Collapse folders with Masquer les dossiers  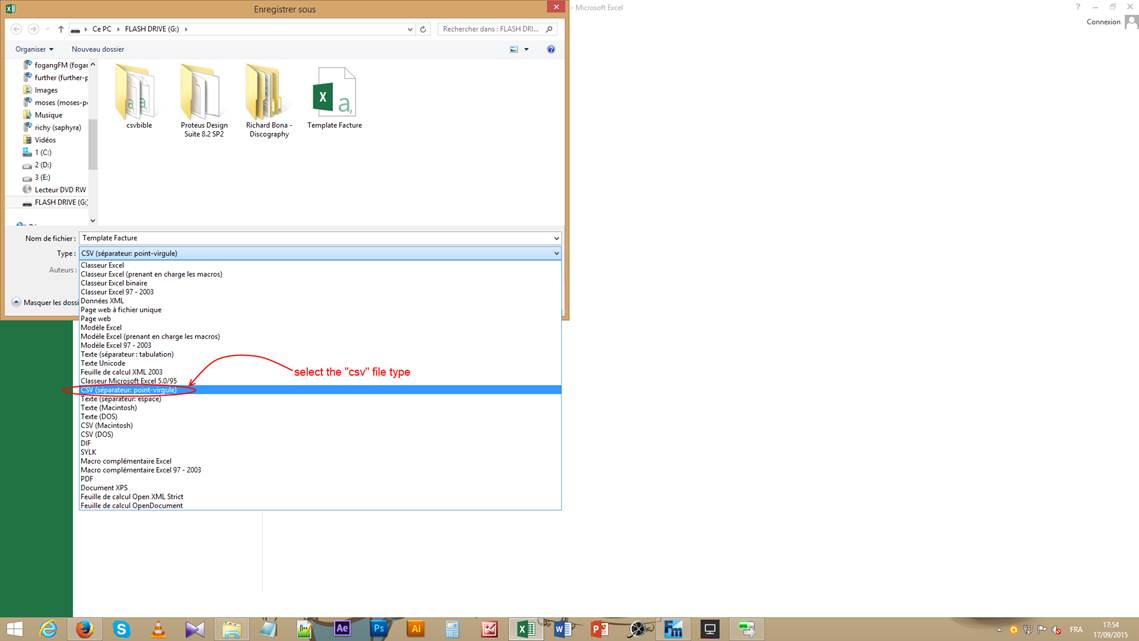click(45, 302)
